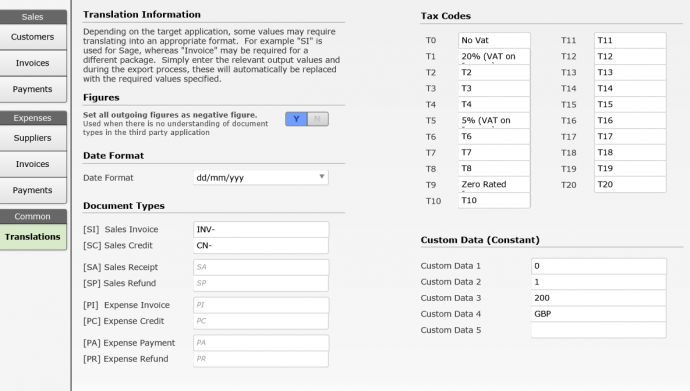Viewport: 690px width, 391px height.
Task: Select the Tax Codes heading
Action: [445, 16]
